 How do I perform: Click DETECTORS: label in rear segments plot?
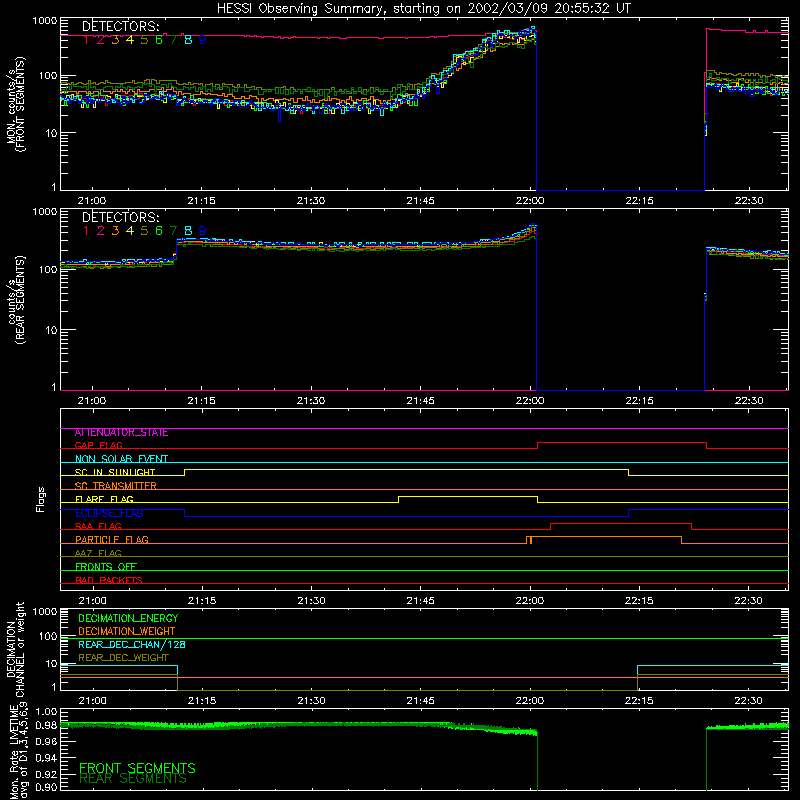coord(120,217)
